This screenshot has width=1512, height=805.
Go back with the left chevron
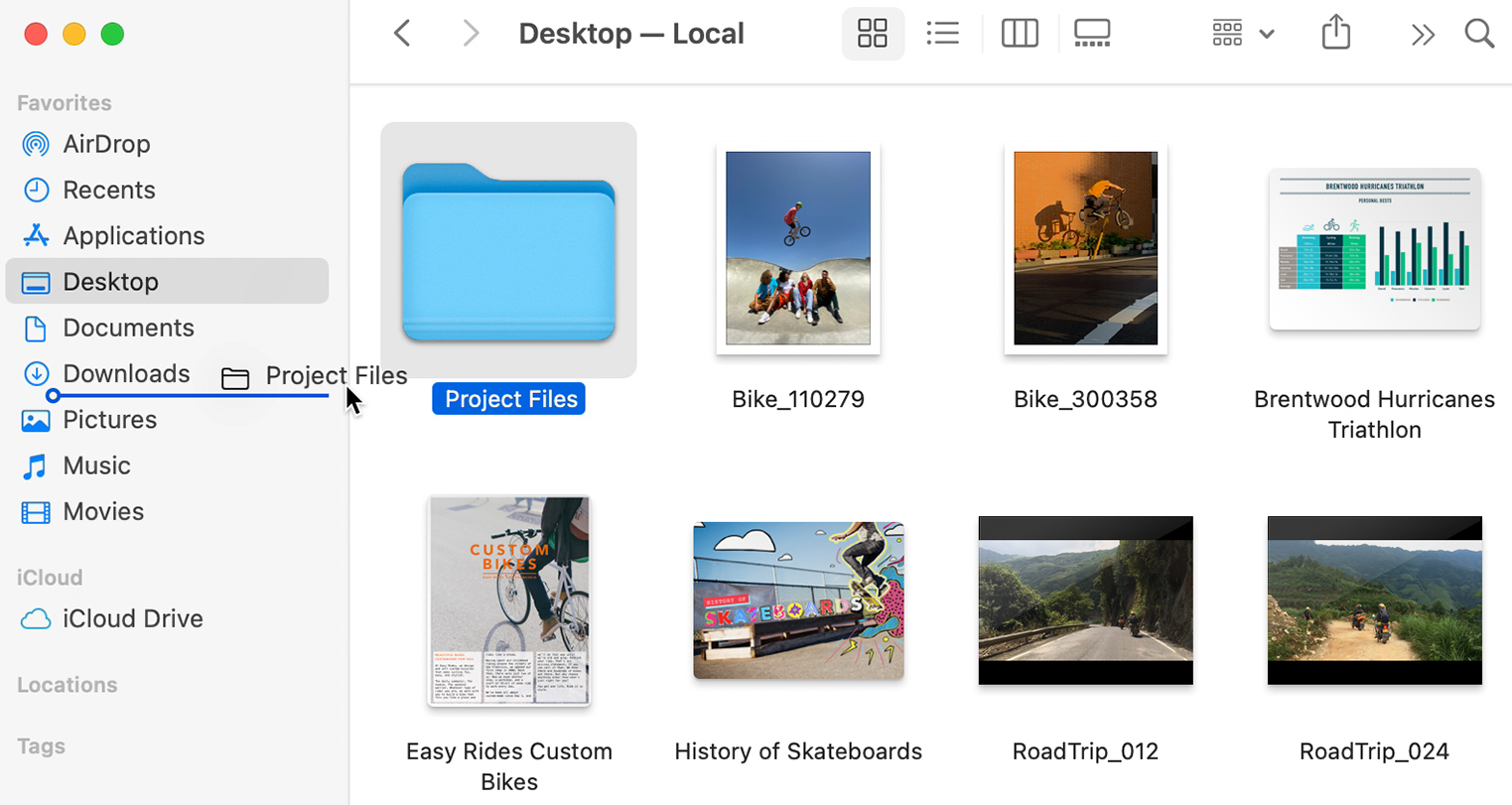(x=402, y=34)
